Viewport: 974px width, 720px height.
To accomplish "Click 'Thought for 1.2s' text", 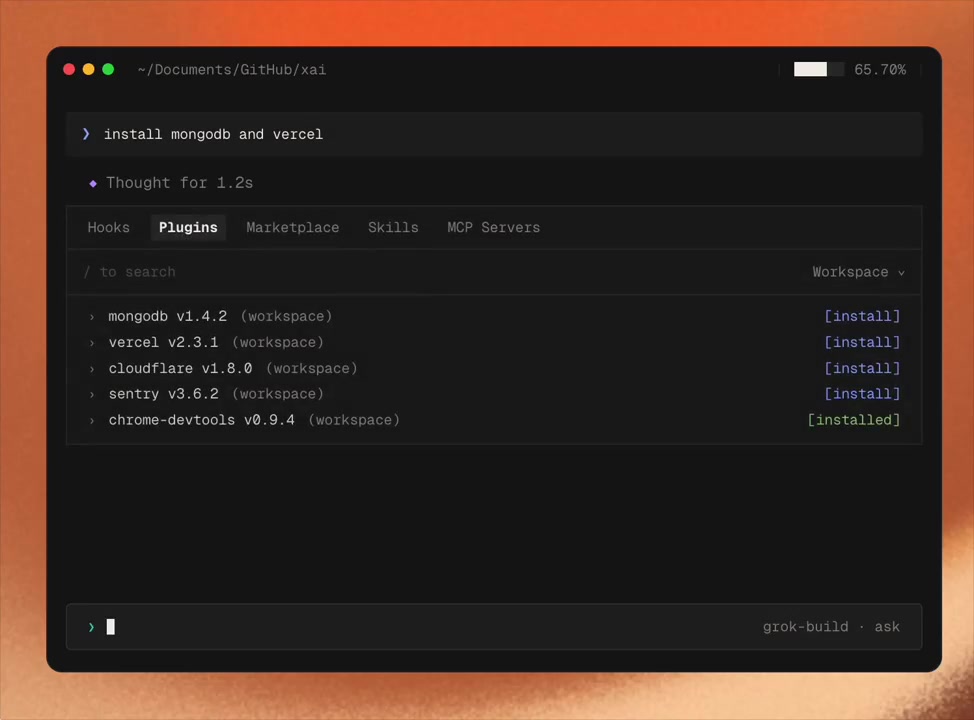I will click(180, 183).
